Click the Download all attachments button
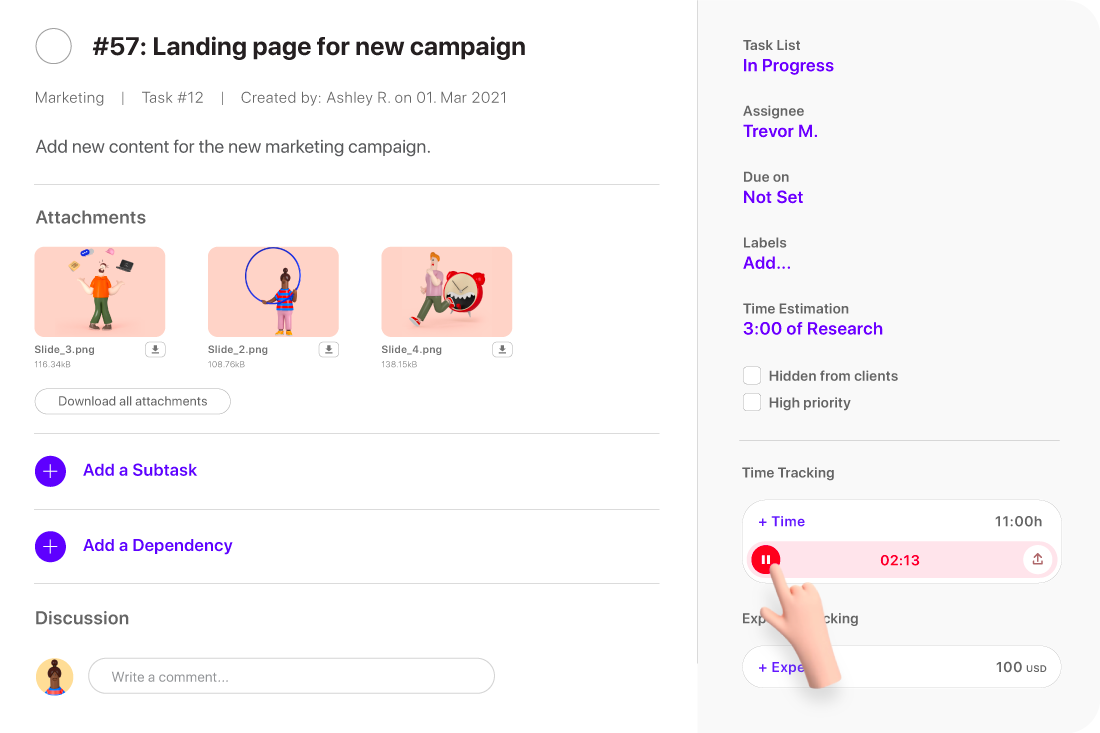This screenshot has height=733, width=1100. click(x=132, y=401)
